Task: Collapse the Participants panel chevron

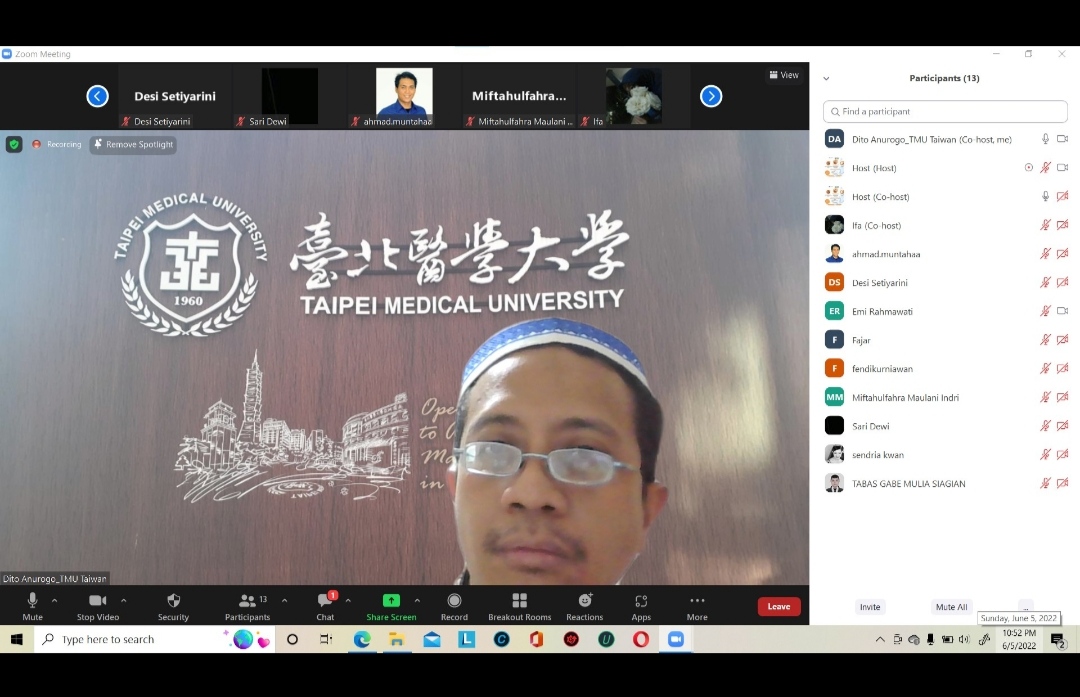Action: tap(826, 79)
